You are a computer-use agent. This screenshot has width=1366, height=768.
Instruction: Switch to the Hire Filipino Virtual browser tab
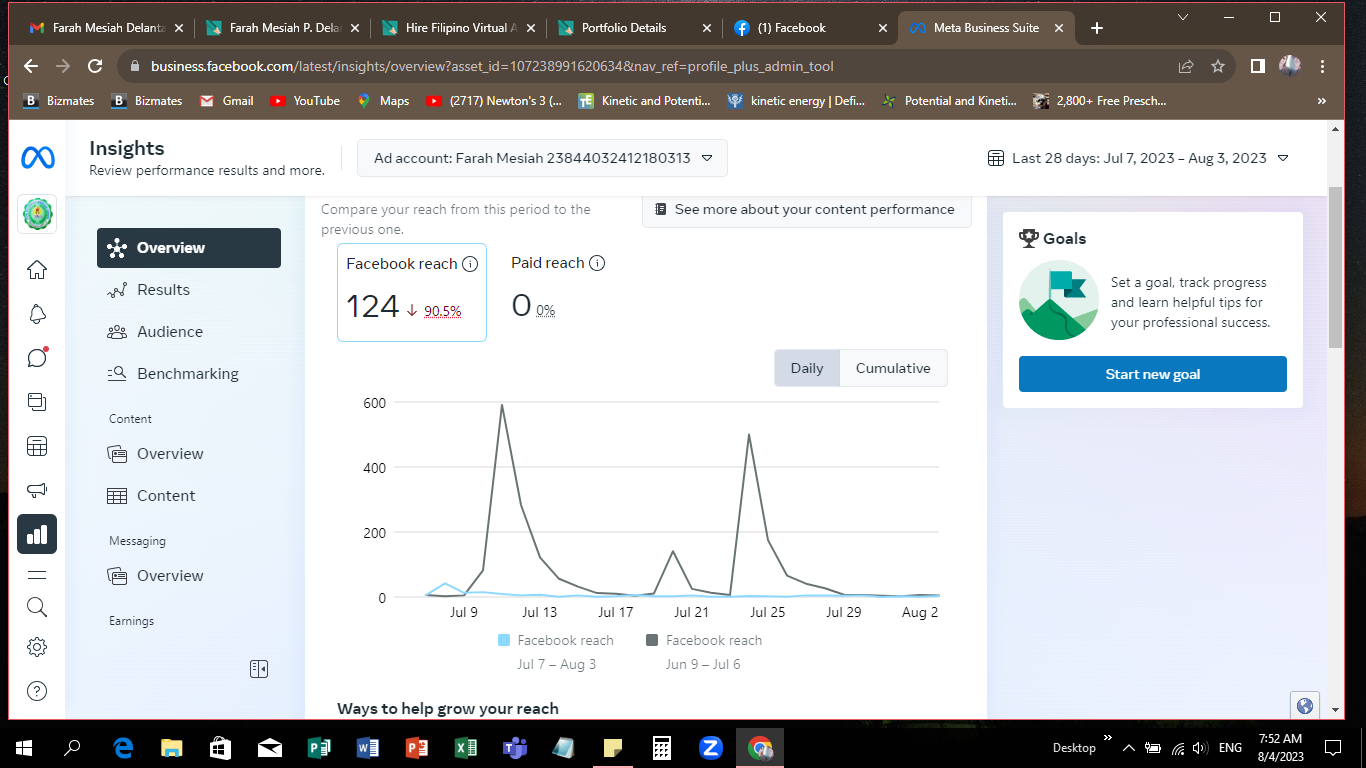coord(458,28)
